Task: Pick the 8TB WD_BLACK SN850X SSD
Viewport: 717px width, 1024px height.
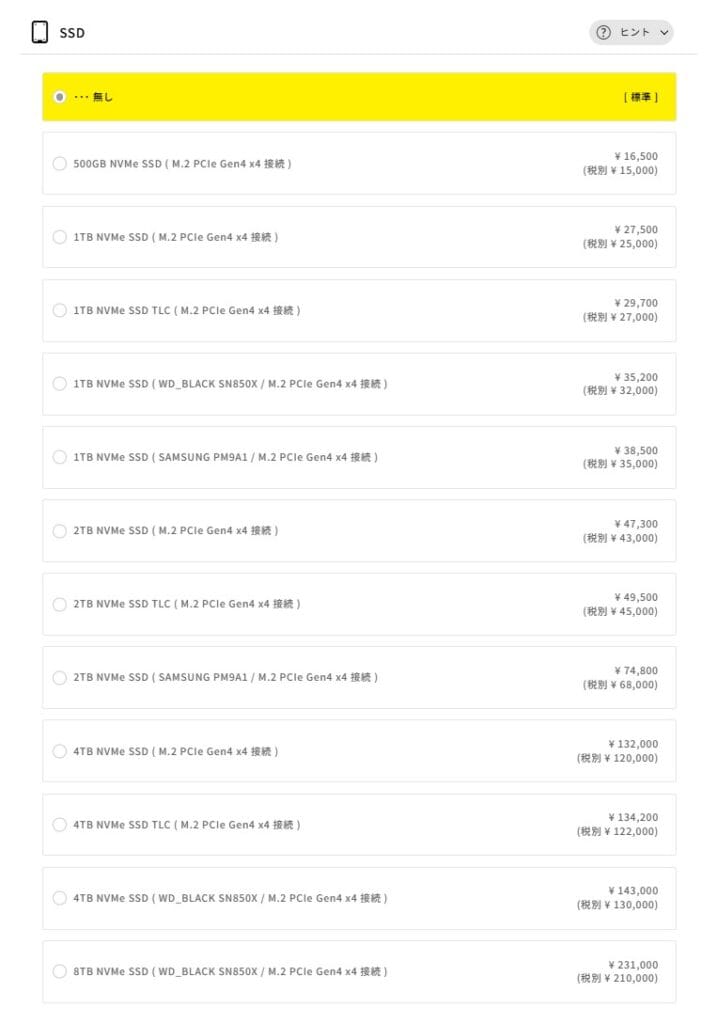Action: tap(60, 972)
